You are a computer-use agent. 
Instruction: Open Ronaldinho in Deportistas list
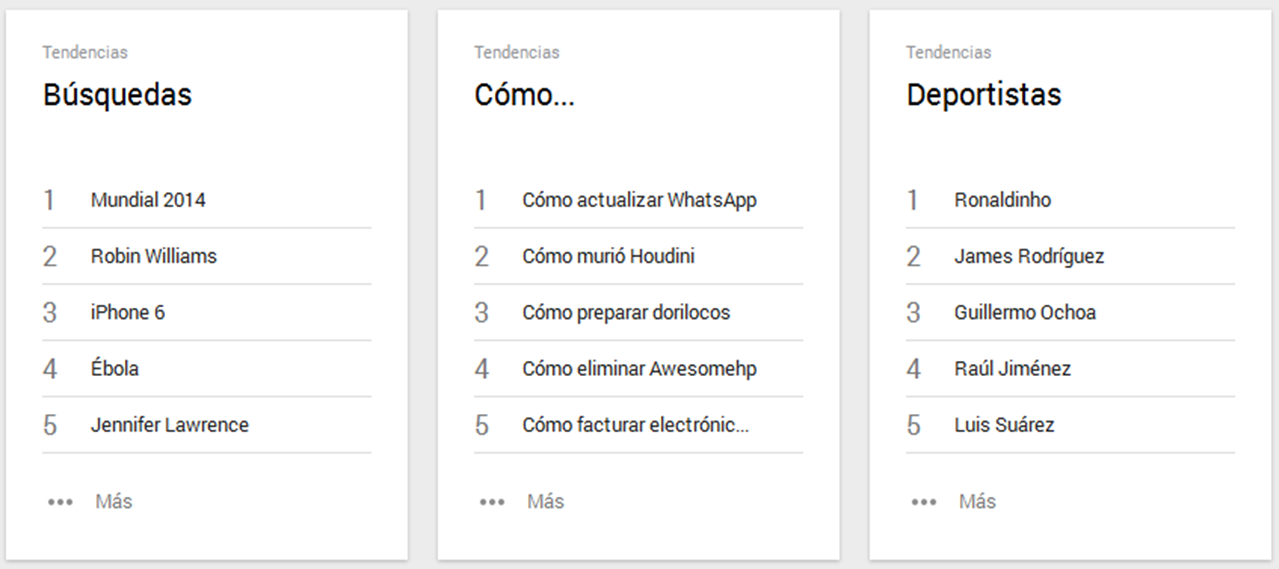click(1003, 200)
